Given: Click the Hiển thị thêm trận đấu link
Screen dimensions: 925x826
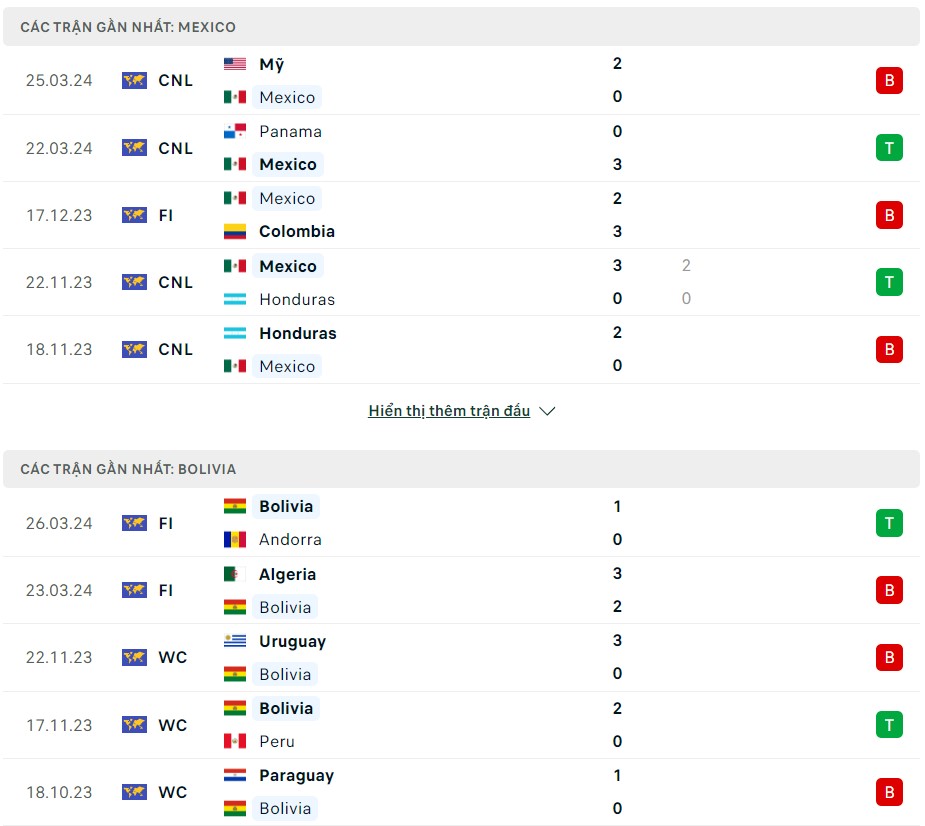Looking at the screenshot, I should click(x=449, y=411).
